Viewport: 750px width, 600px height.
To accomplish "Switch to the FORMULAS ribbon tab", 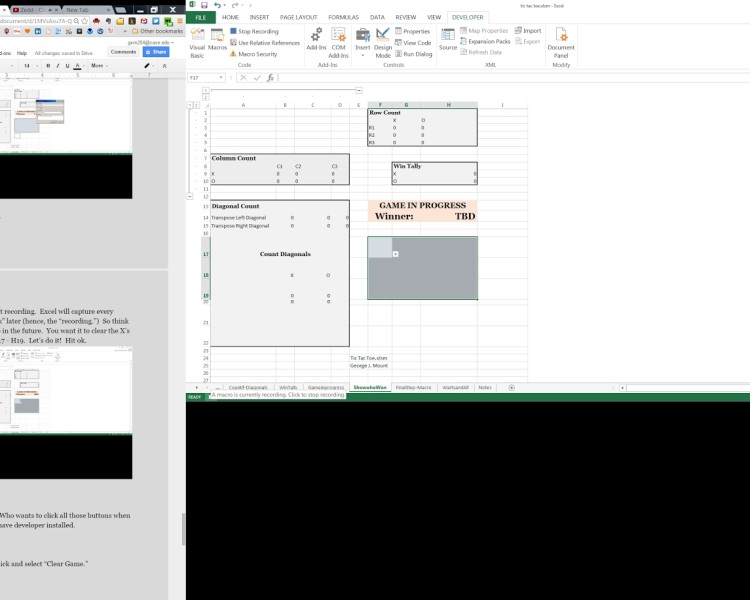I will click(343, 17).
